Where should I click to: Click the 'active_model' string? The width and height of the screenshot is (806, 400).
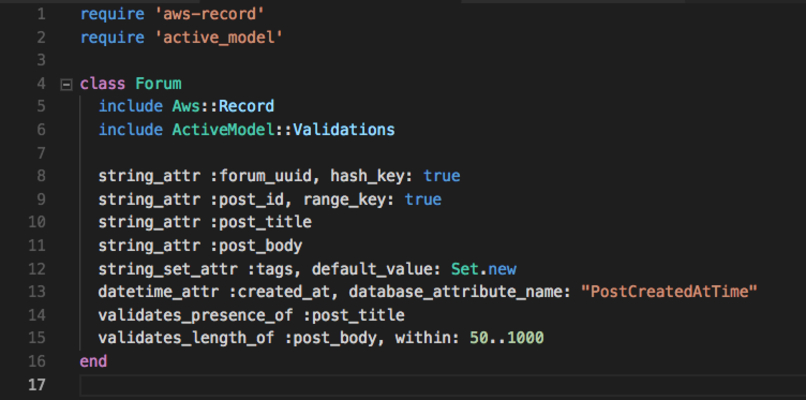219,38
